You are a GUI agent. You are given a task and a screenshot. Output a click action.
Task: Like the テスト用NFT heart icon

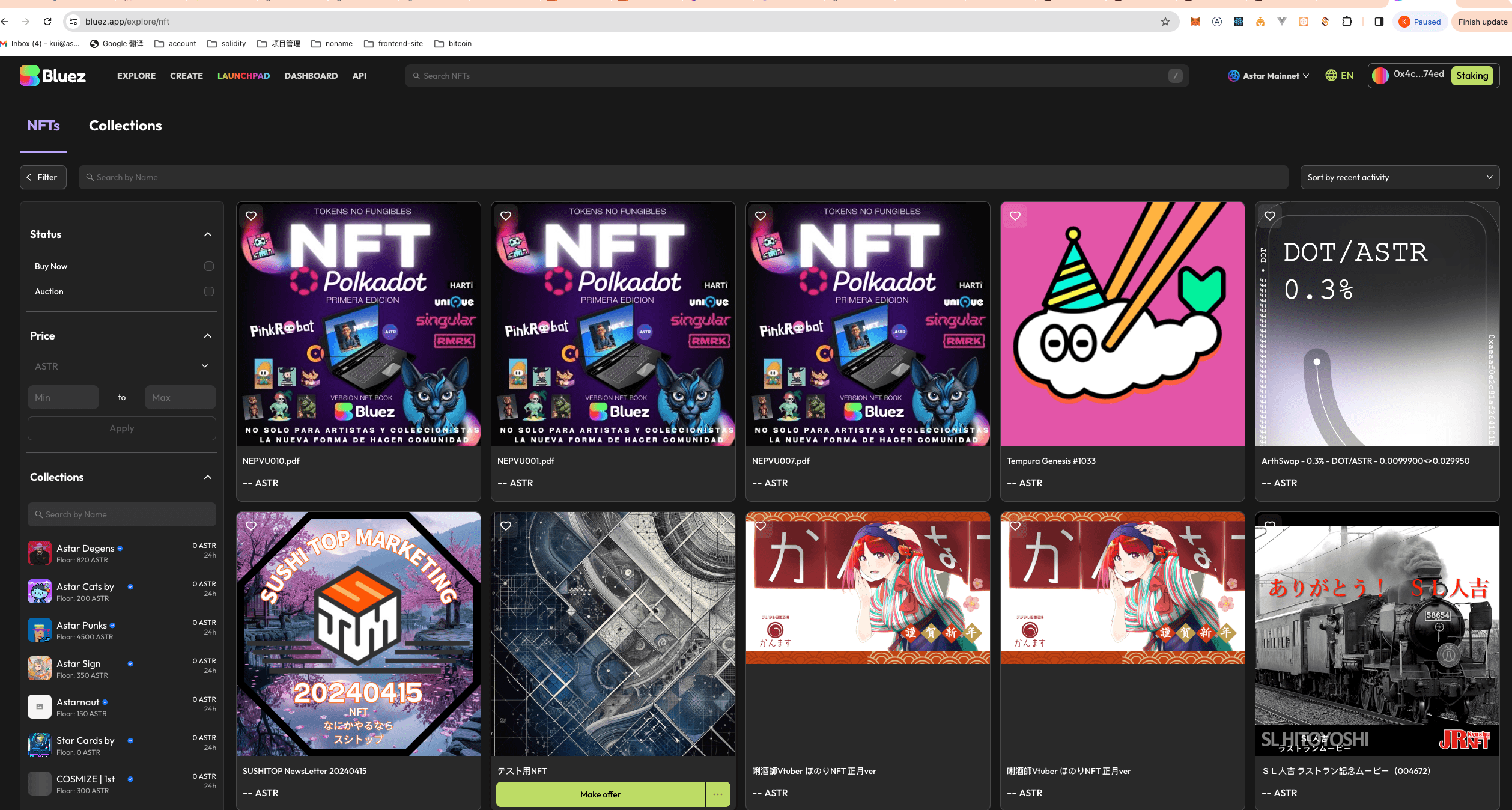[x=506, y=526]
